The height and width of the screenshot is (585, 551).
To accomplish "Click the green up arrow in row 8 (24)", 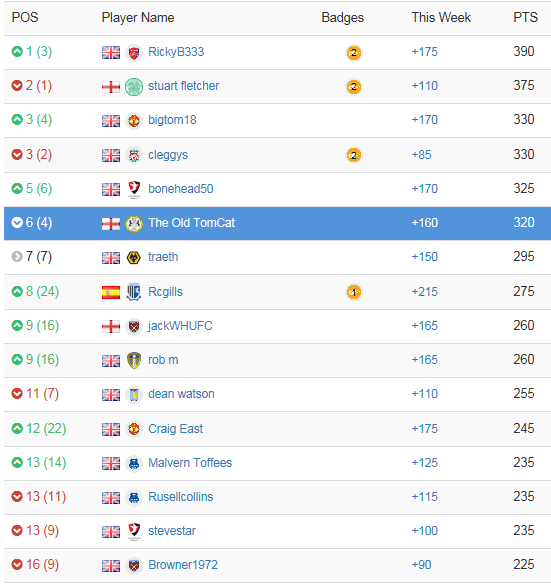I will 17,291.
